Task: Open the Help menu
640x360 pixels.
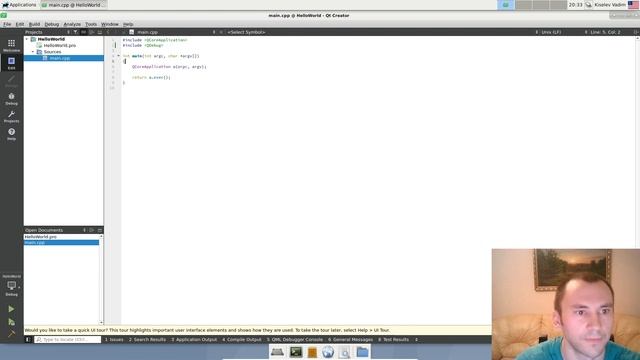Action: 128,24
